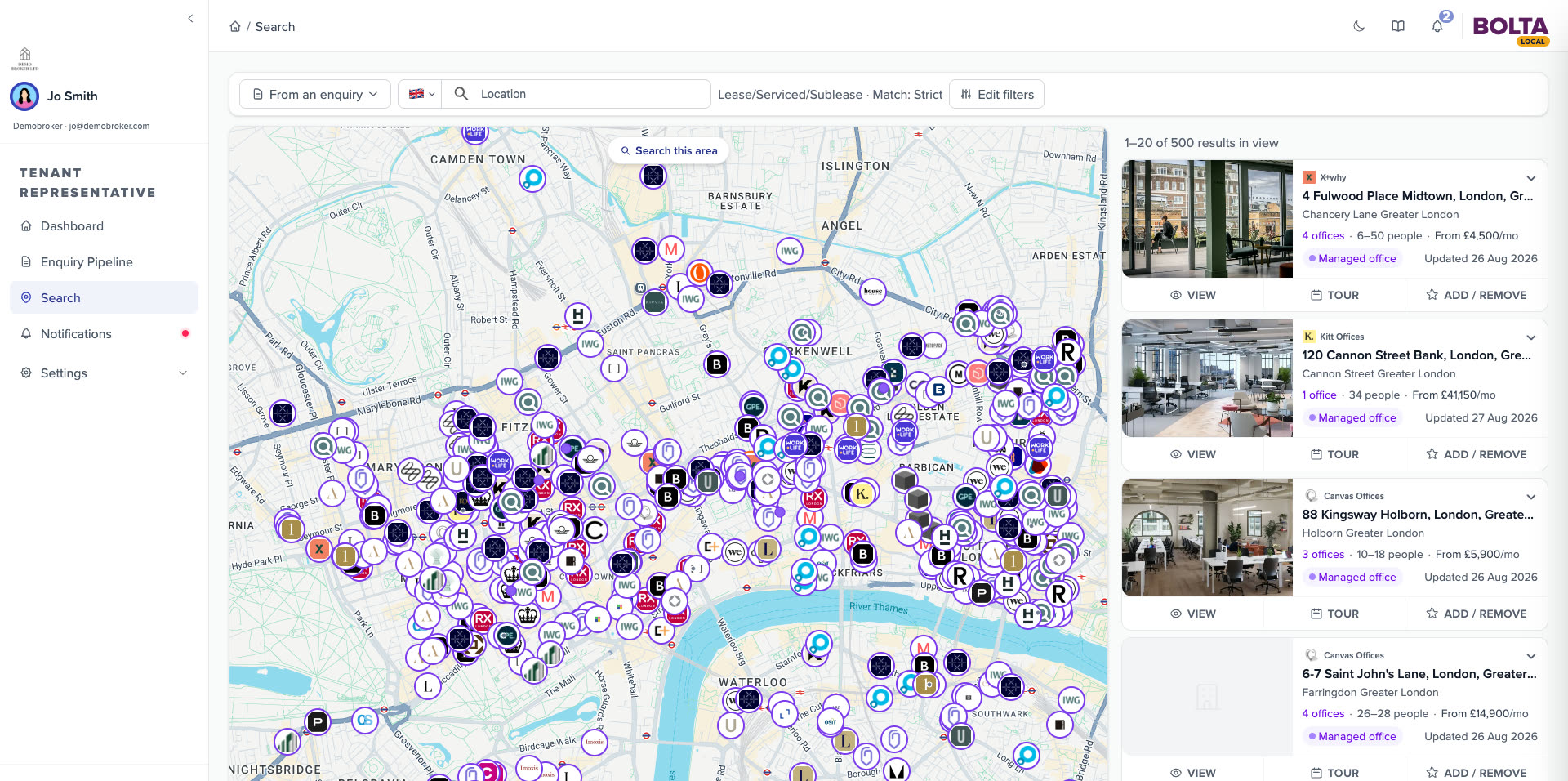Click the X+why provider logo
The width and height of the screenshot is (1568, 781).
click(x=1309, y=177)
